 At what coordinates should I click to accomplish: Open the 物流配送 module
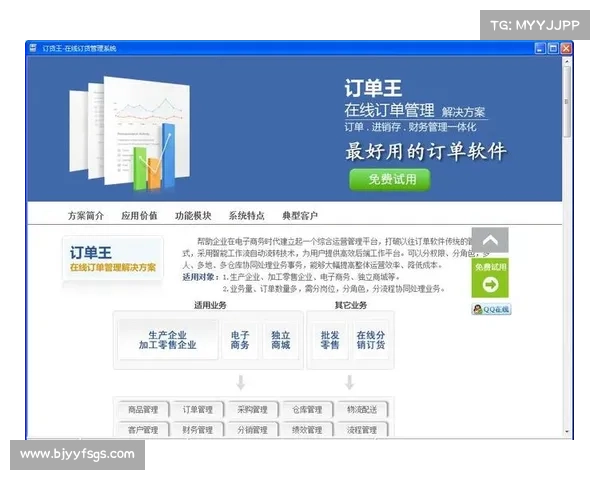click(362, 410)
